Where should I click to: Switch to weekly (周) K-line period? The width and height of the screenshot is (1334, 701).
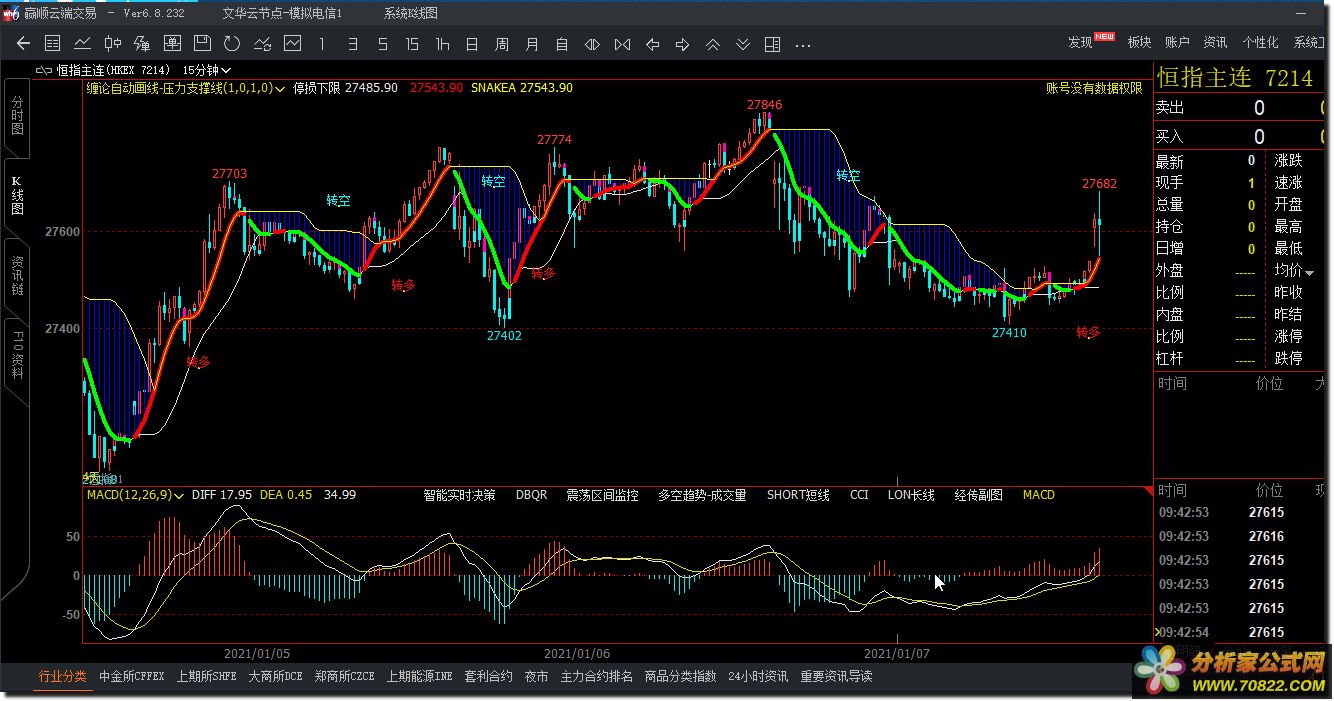(x=502, y=44)
